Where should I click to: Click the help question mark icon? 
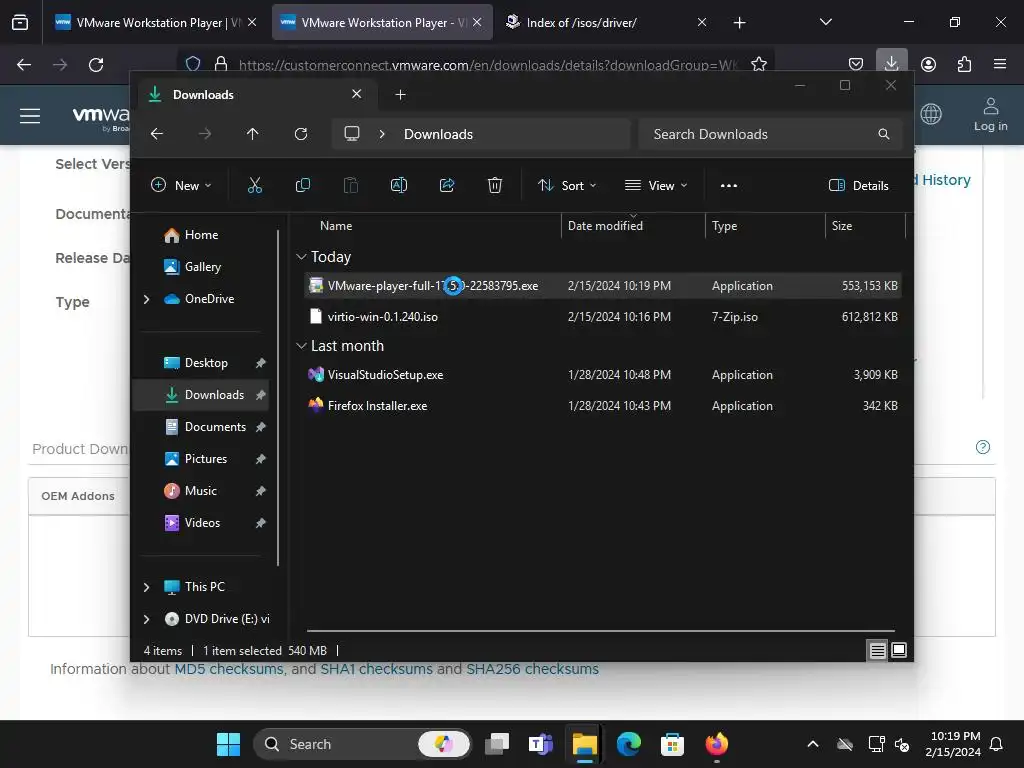(983, 447)
